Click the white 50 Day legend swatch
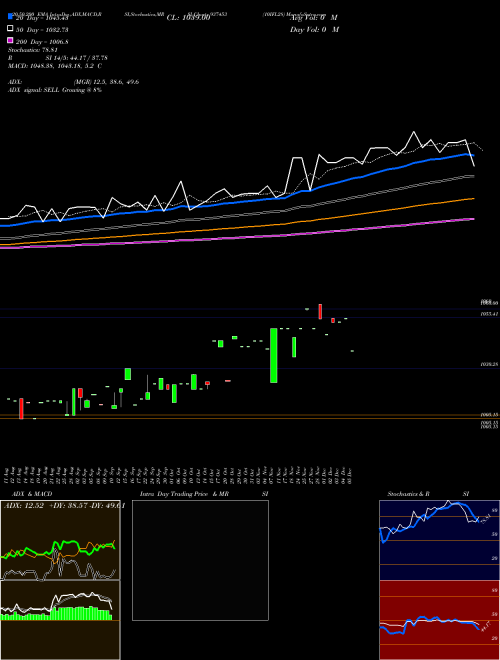The image size is (500, 660). (x=11, y=29)
